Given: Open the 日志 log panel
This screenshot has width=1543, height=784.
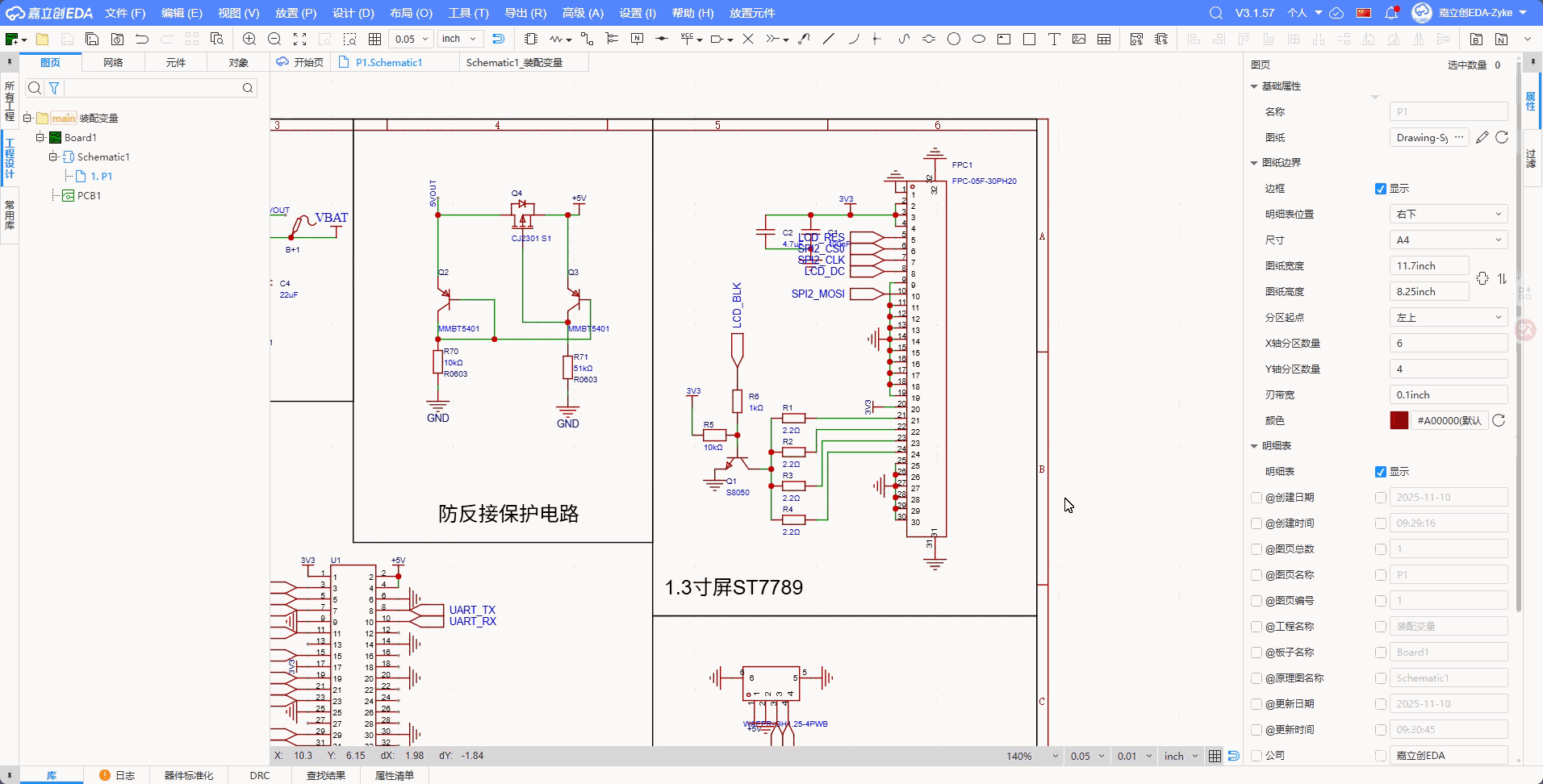Looking at the screenshot, I should tap(118, 775).
